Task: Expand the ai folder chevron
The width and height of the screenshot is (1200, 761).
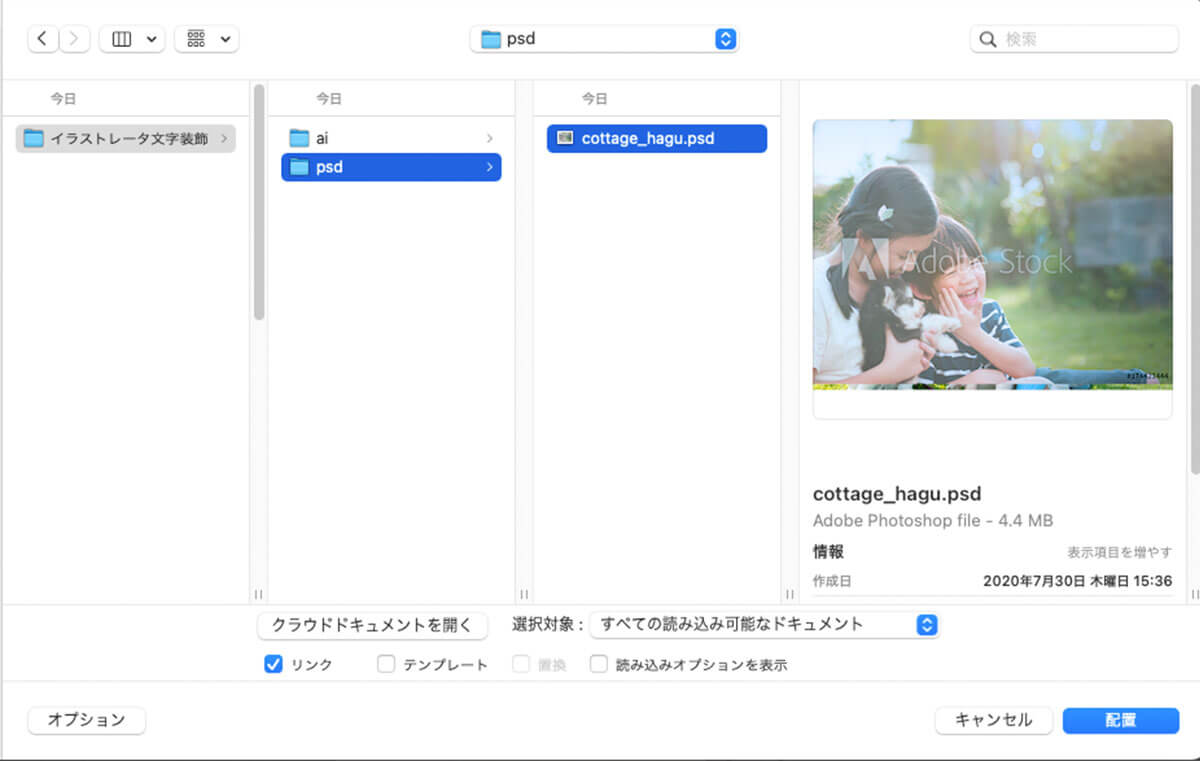Action: pos(489,138)
